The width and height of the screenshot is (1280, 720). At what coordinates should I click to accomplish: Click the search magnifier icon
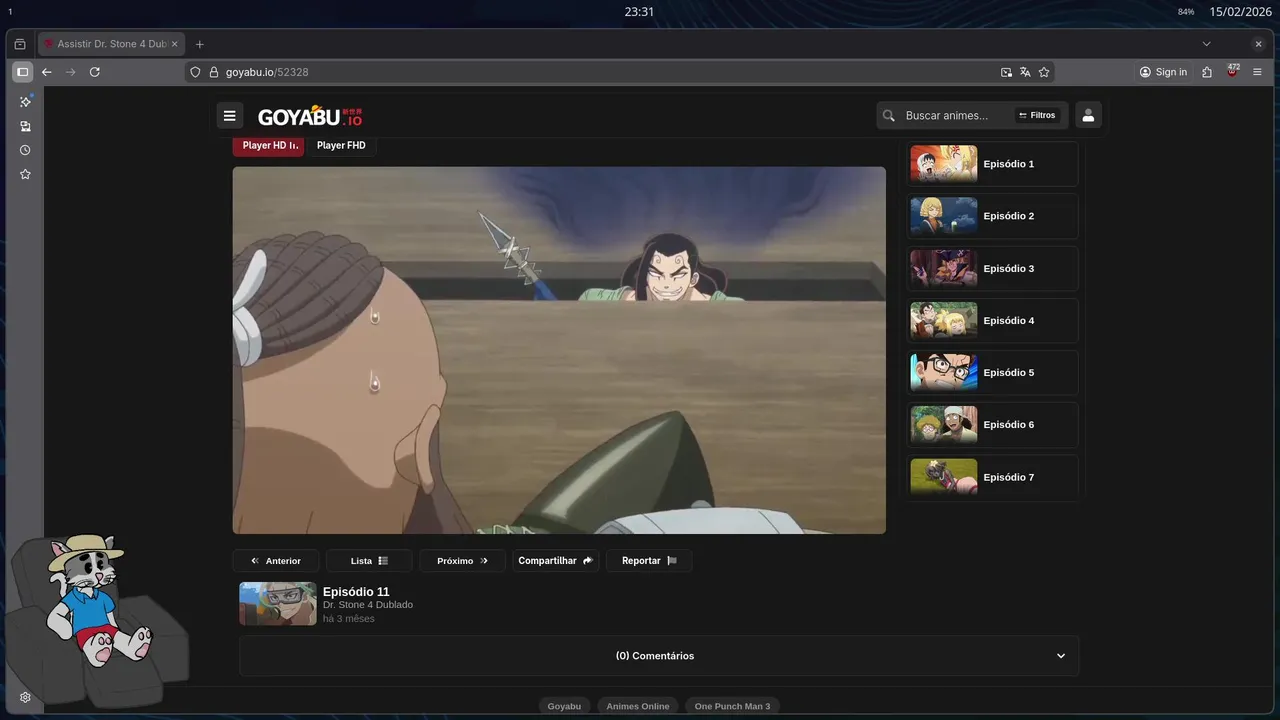(x=889, y=115)
